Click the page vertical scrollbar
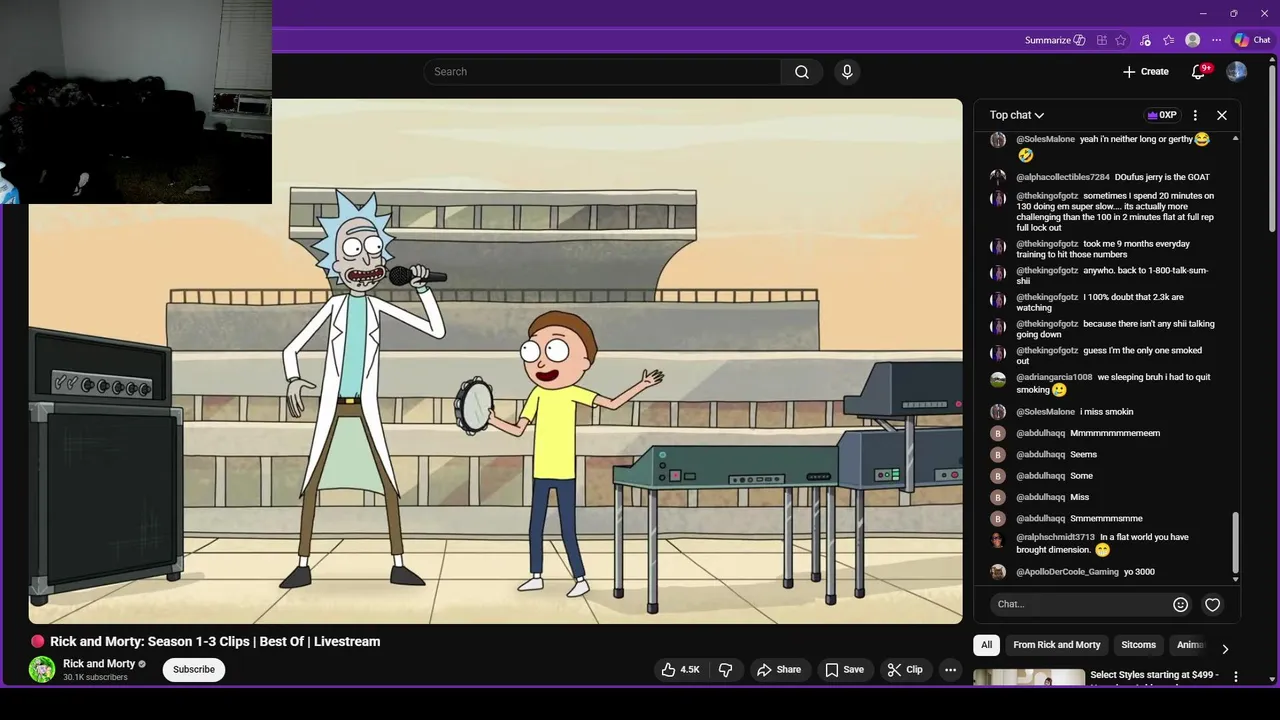1280x720 pixels. click(x=1274, y=150)
